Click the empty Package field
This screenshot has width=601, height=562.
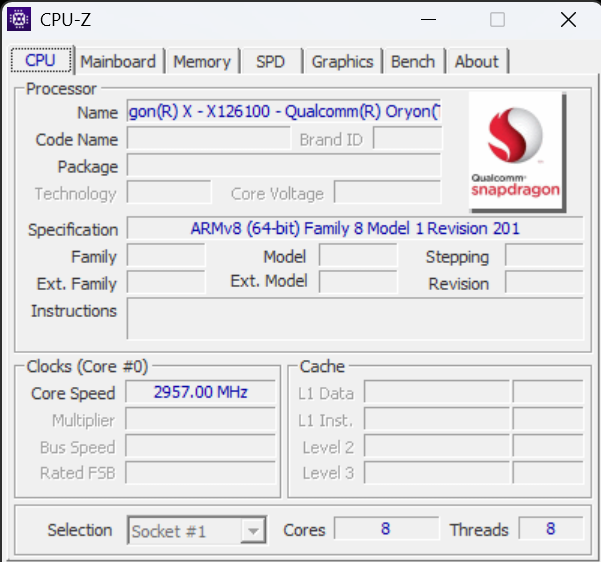(x=284, y=165)
